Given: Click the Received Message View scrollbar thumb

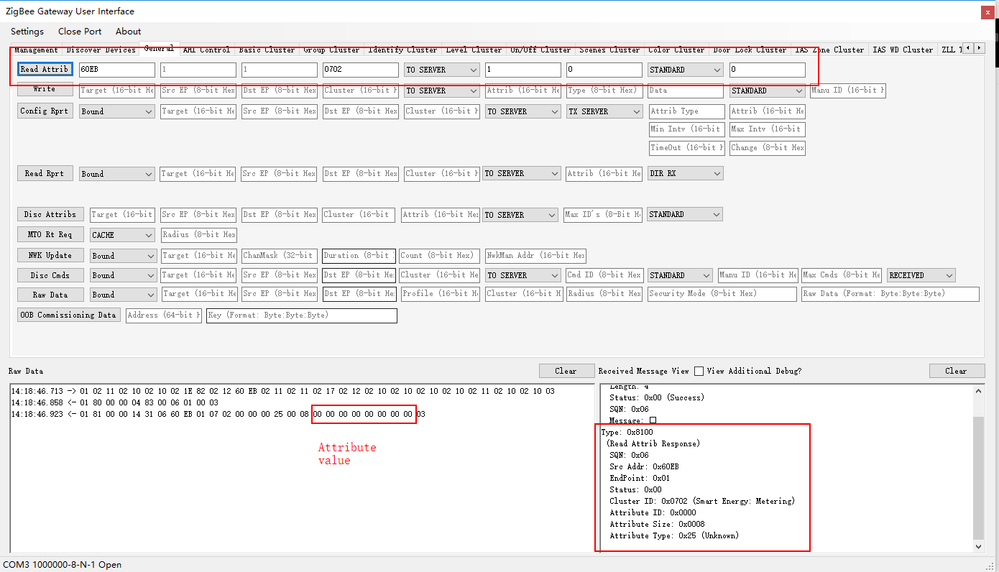Looking at the screenshot, I should [979, 478].
